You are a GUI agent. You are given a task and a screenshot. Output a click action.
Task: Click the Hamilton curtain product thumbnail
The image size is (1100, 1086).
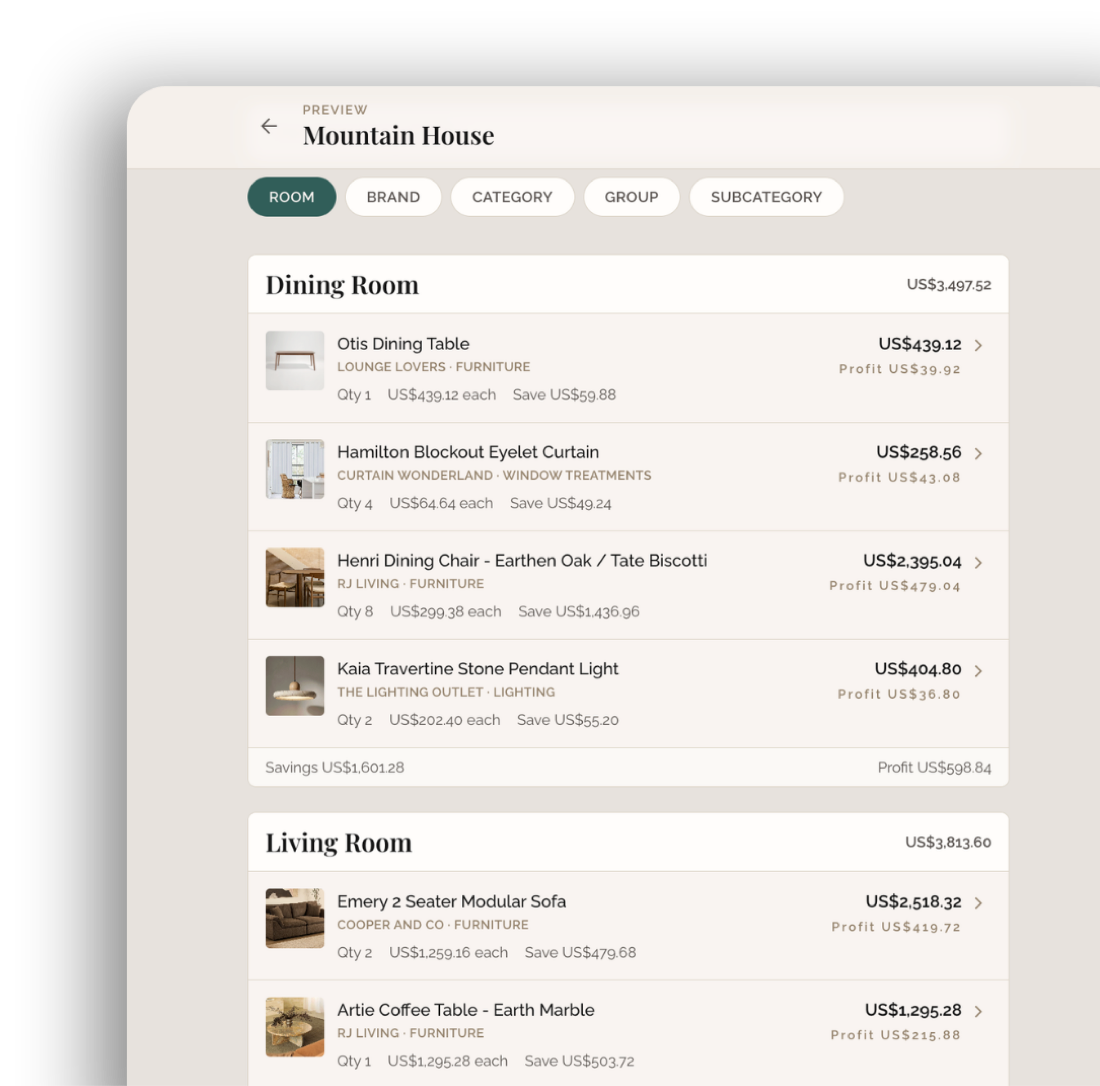pyautogui.click(x=295, y=469)
